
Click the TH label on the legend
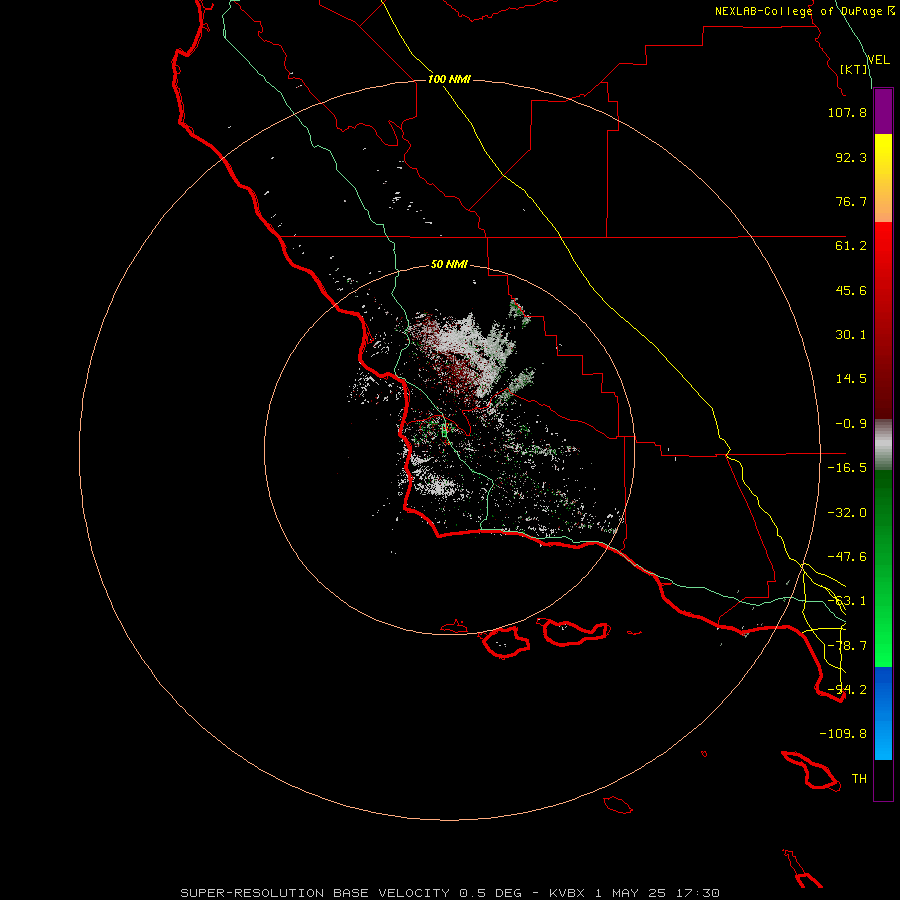coord(859,779)
